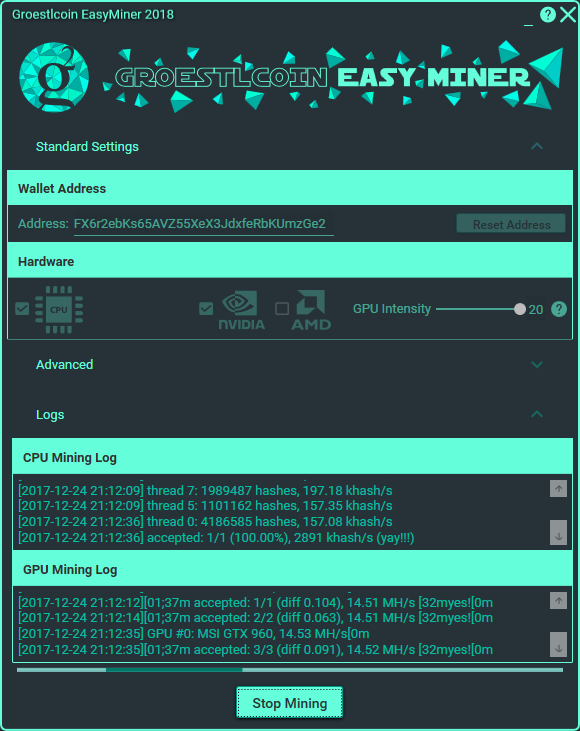Screen dimensions: 580x731
Task: Click GPU Mining Log down arrow
Action: [558, 644]
